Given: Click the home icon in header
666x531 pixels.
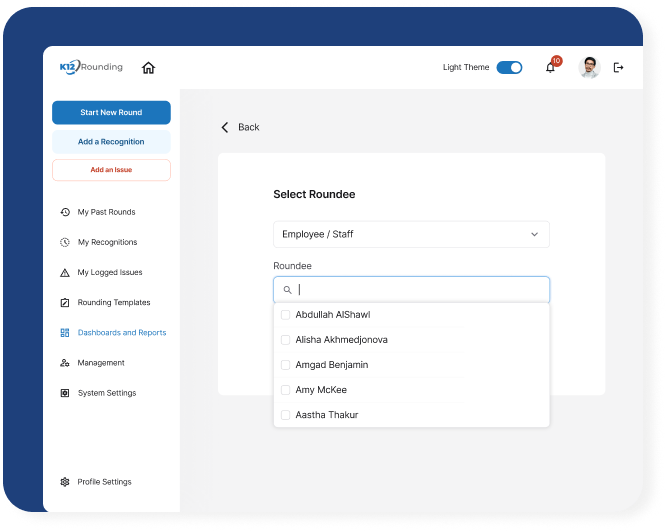Looking at the screenshot, I should tap(148, 68).
